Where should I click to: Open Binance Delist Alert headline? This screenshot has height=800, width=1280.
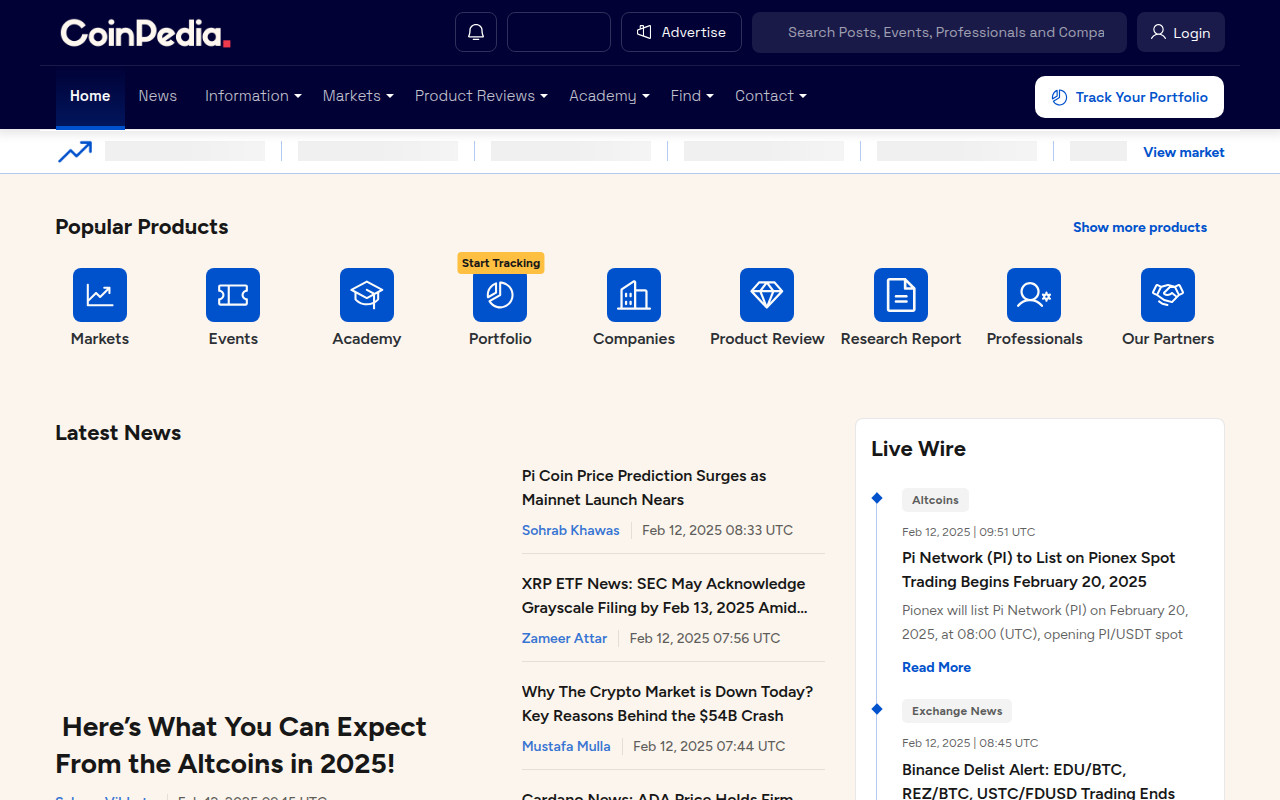point(1038,782)
